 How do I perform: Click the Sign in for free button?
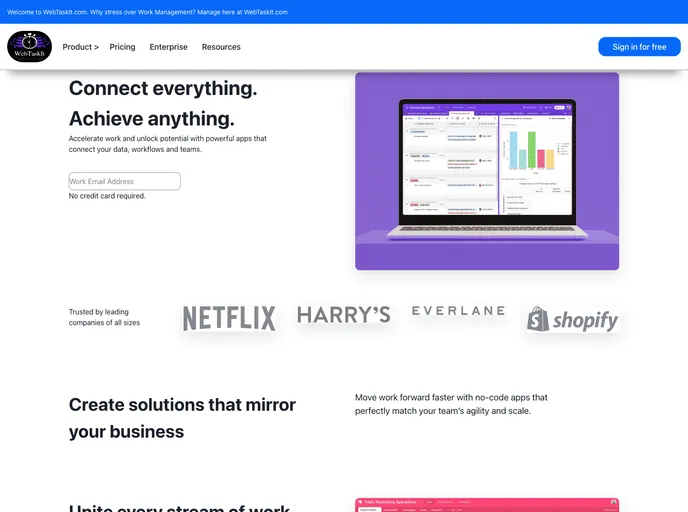[639, 47]
